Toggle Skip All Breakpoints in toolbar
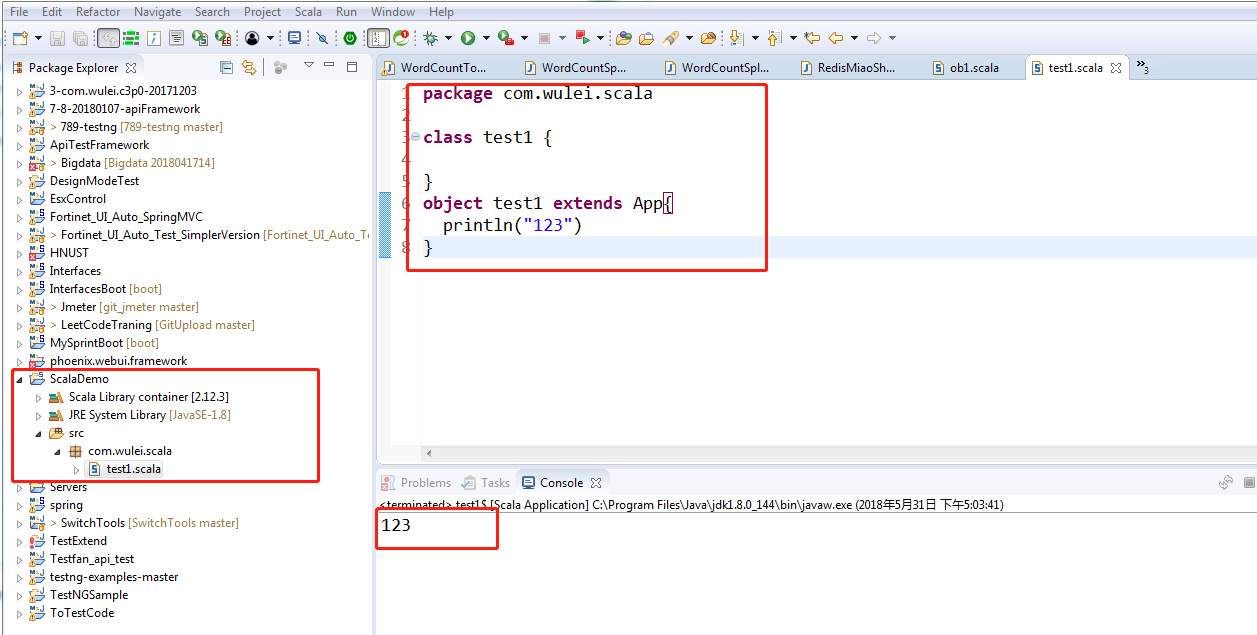Screen dimensions: 1257x635 point(322,38)
